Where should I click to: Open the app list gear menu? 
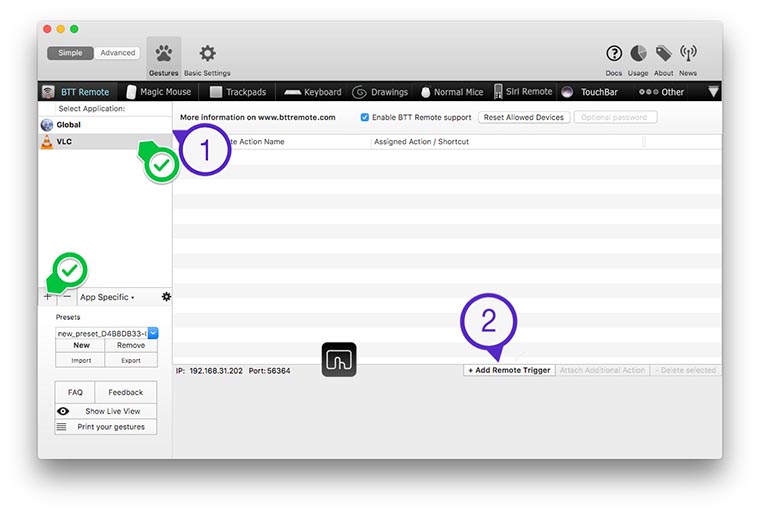(x=166, y=297)
